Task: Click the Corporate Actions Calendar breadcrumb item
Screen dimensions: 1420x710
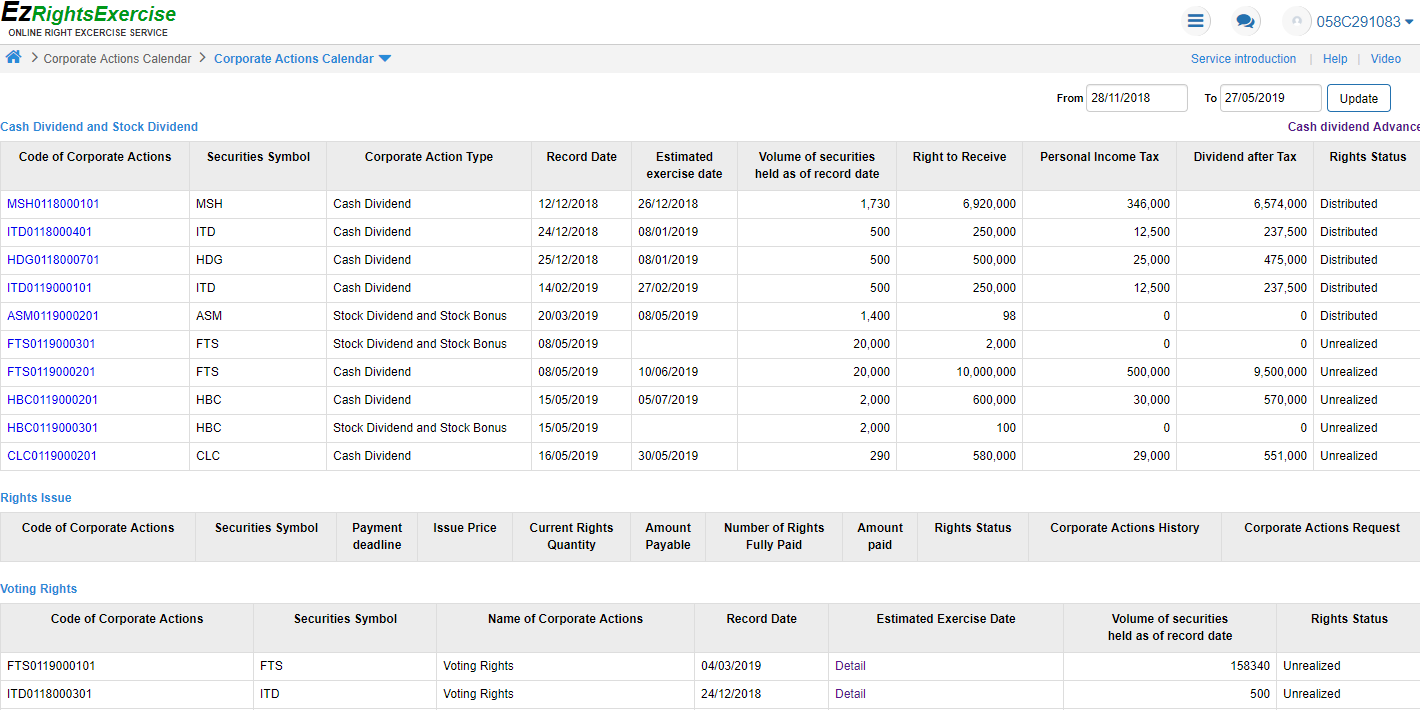Action: click(117, 59)
